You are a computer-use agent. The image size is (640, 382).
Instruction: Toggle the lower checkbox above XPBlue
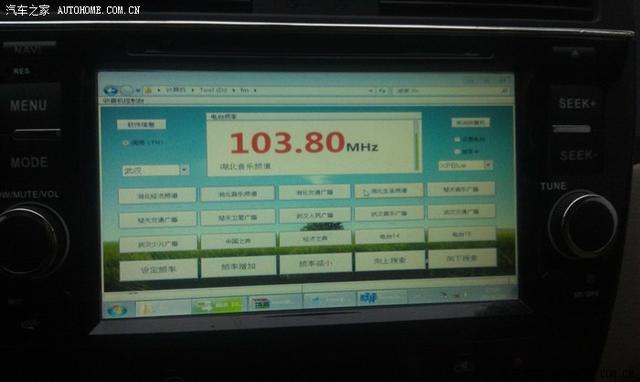tap(457, 151)
